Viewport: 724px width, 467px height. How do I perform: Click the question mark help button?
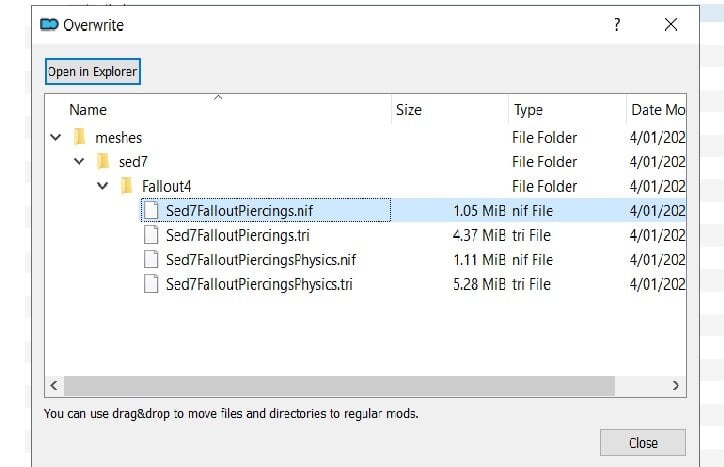point(617,24)
